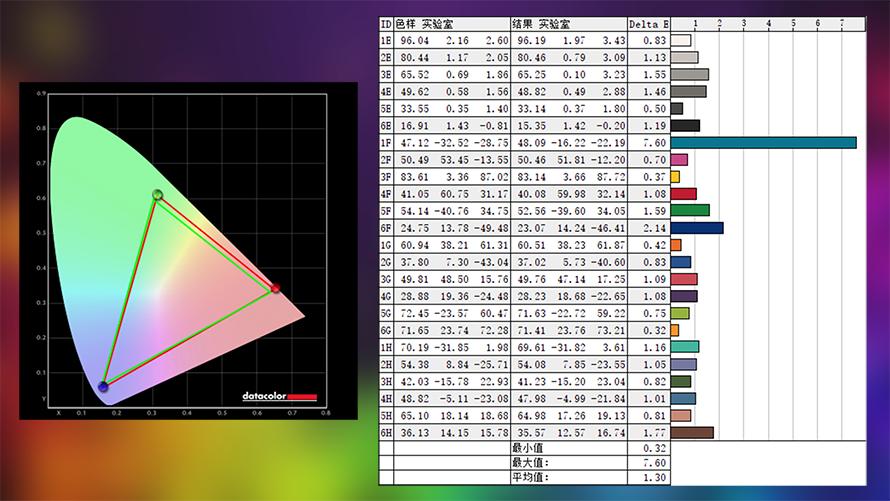The width and height of the screenshot is (890, 501).
Task: Select the medium gray bar in row 3E
Action: pos(690,74)
